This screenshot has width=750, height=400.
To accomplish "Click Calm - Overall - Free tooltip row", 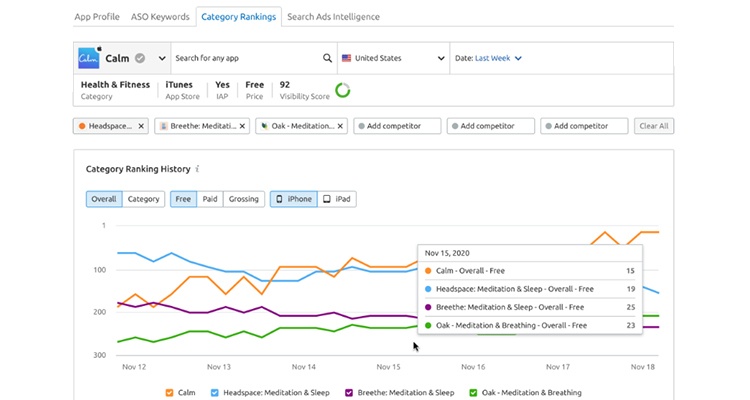I will click(530, 271).
